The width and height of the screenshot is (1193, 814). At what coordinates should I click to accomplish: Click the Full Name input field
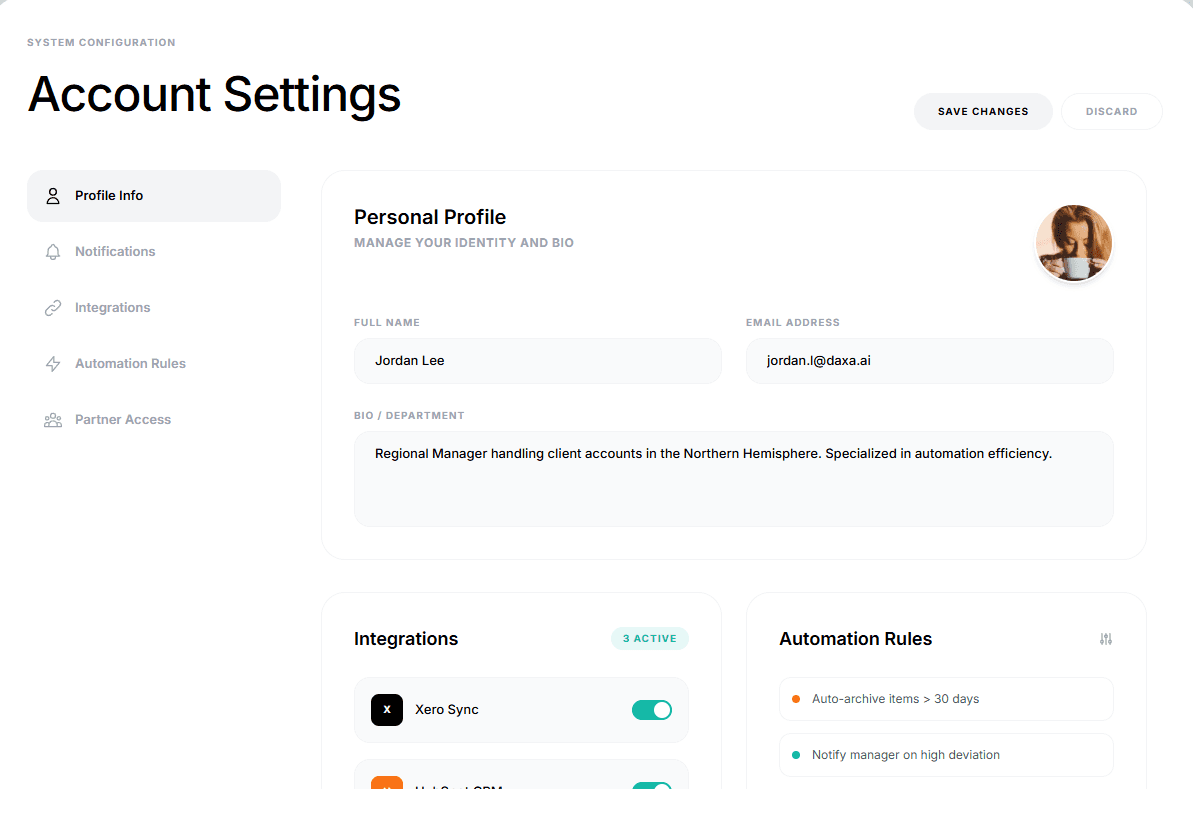point(537,361)
